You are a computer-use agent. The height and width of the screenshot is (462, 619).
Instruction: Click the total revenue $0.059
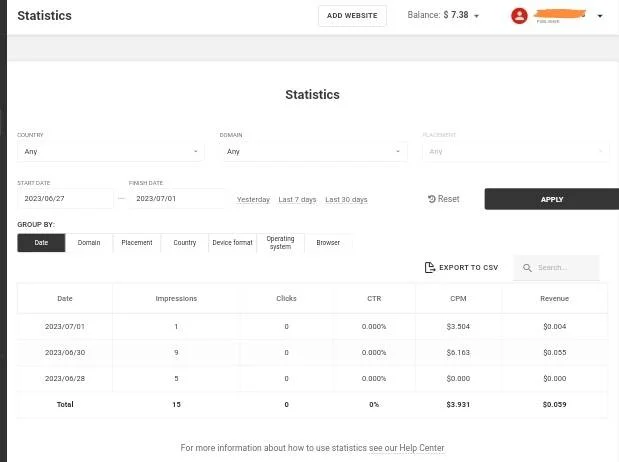[x=555, y=404]
